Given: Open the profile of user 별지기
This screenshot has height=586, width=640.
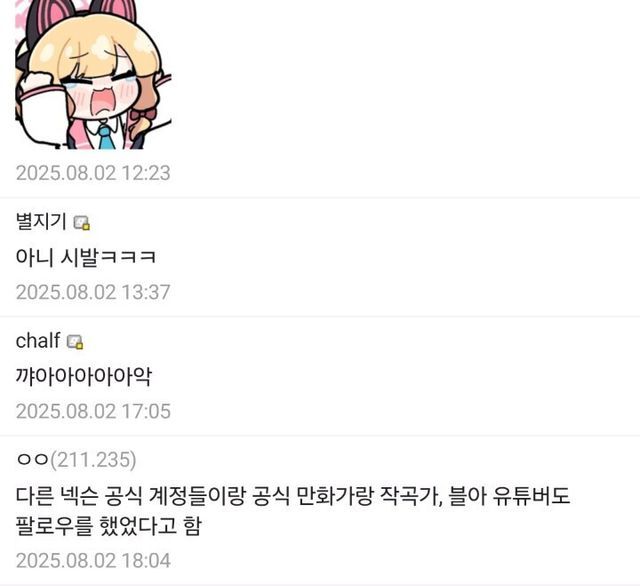Looking at the screenshot, I should tap(41, 222).
